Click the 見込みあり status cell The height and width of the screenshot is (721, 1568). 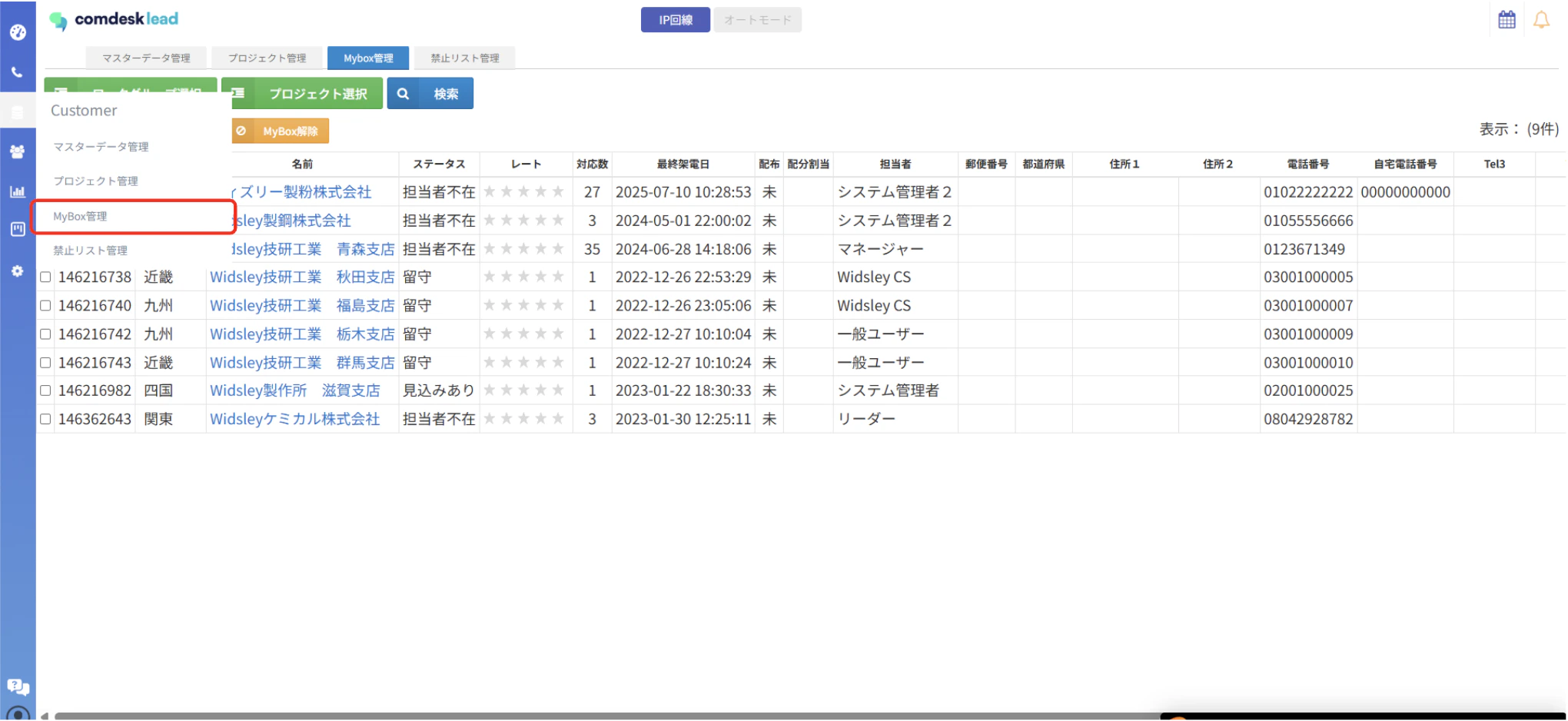[439, 390]
